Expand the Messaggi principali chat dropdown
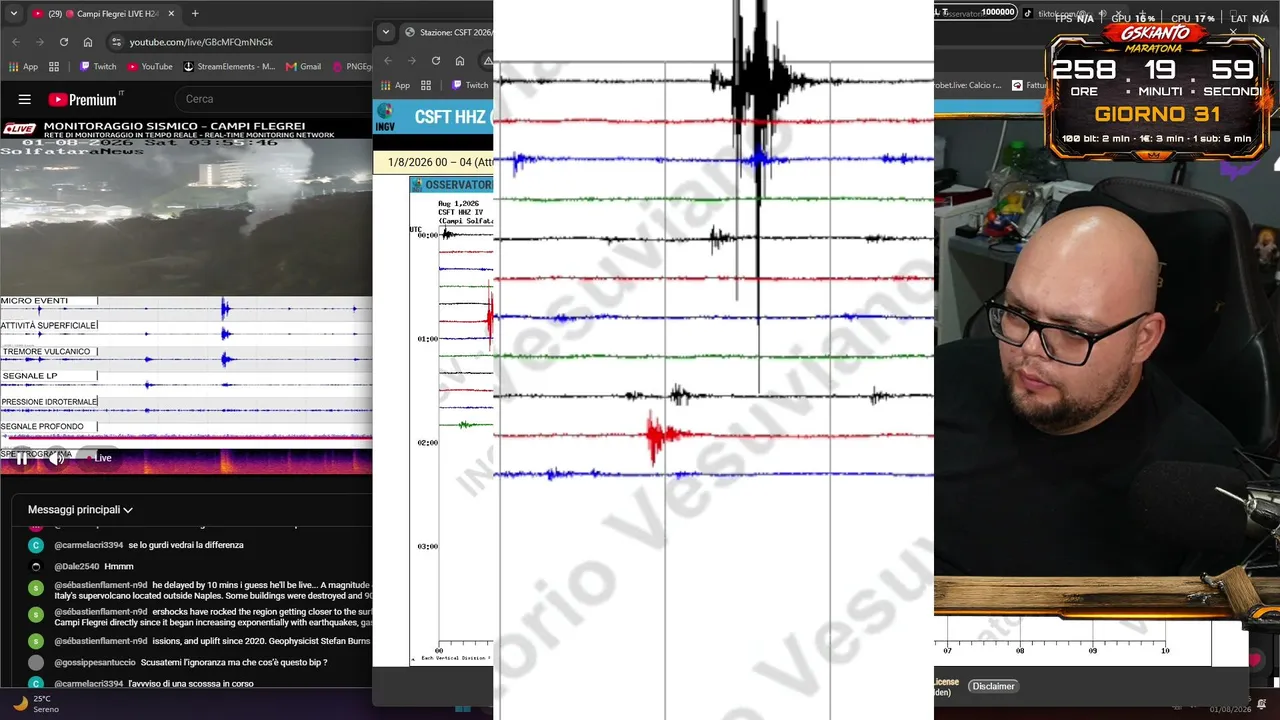Viewport: 1280px width, 720px height. [80, 510]
